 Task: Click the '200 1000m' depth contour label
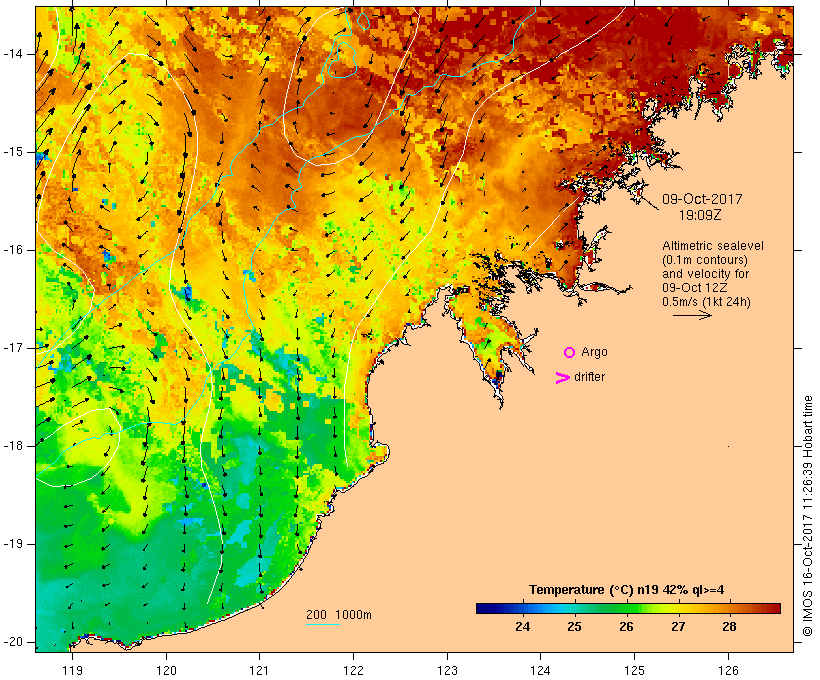point(339,615)
